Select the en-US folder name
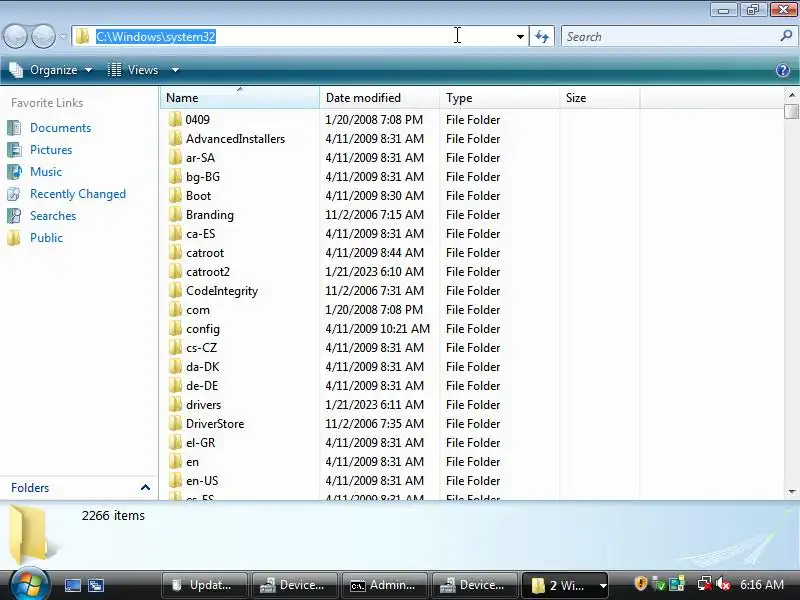 202,481
